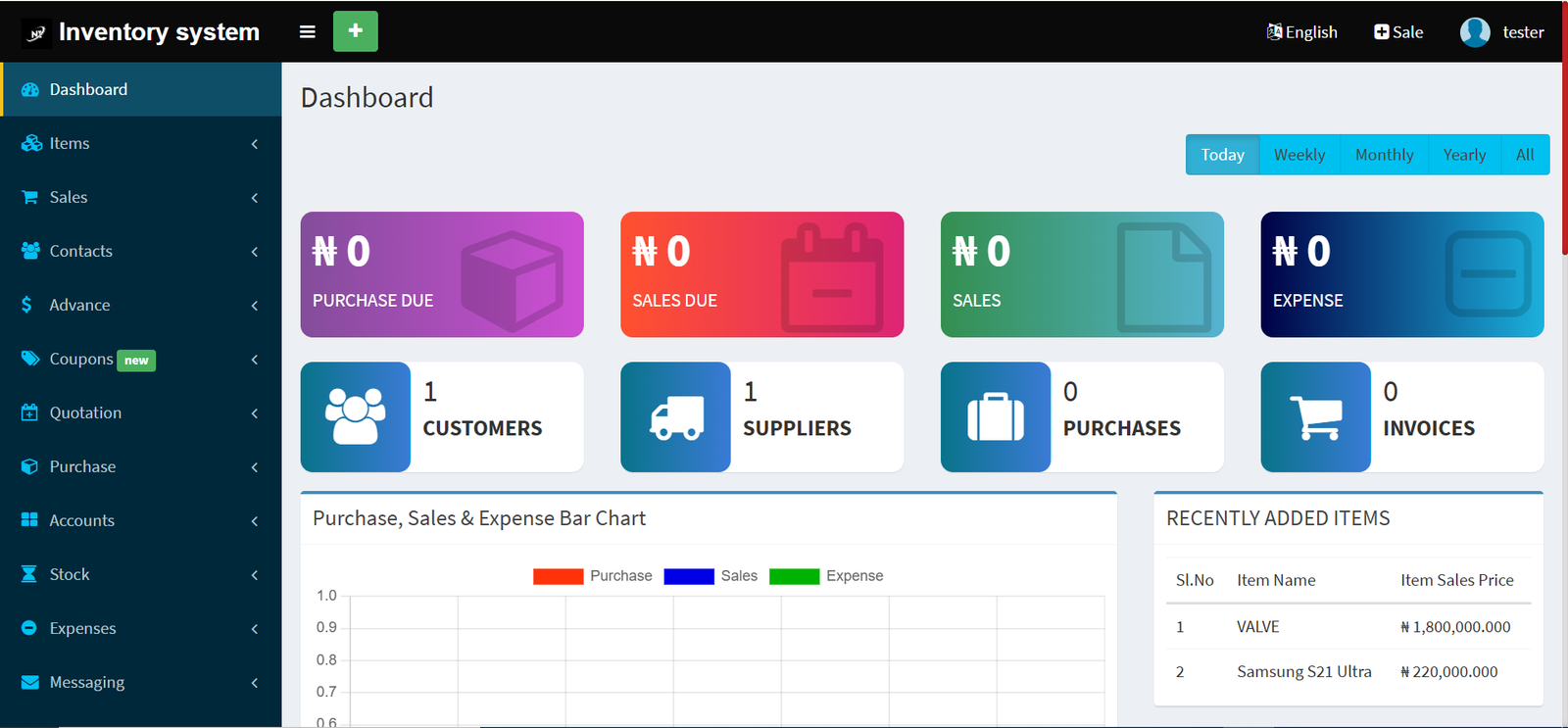Image resolution: width=1568 pixels, height=728 pixels.
Task: Click the Sale link in top bar
Action: pos(1398,32)
